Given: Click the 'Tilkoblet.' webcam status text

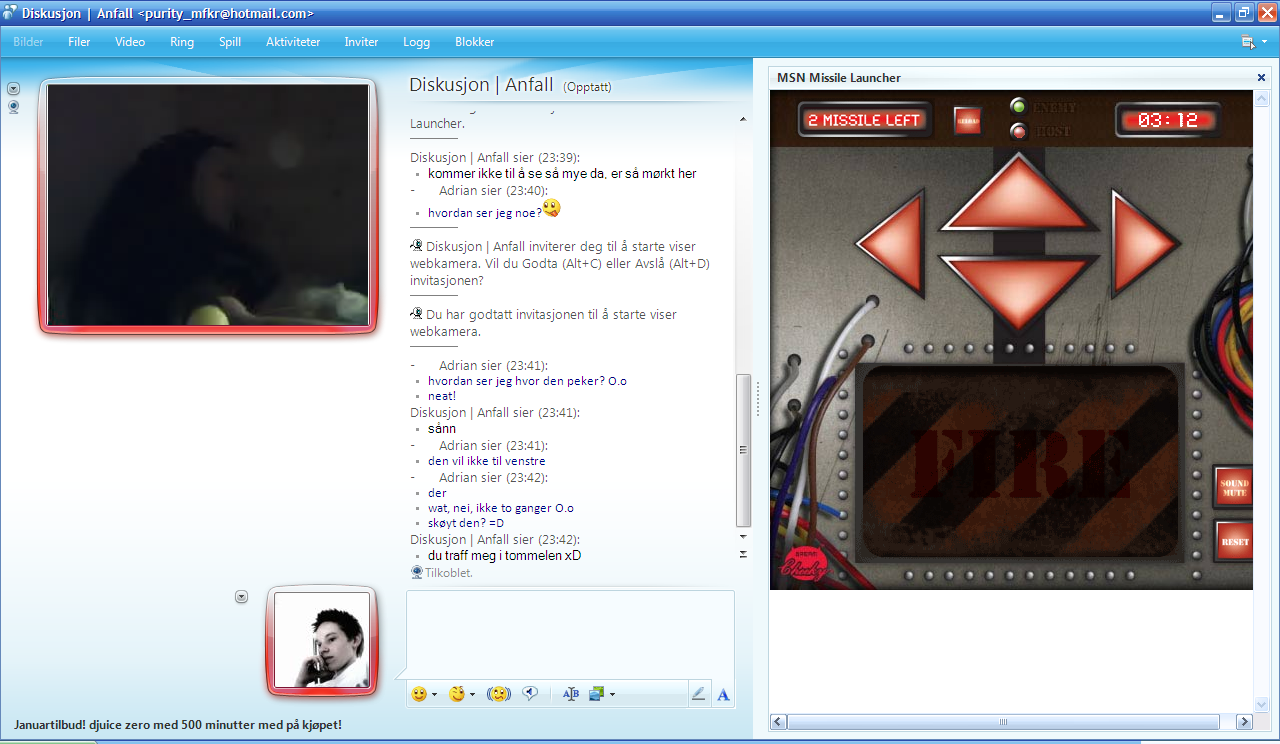Looking at the screenshot, I should (x=449, y=573).
